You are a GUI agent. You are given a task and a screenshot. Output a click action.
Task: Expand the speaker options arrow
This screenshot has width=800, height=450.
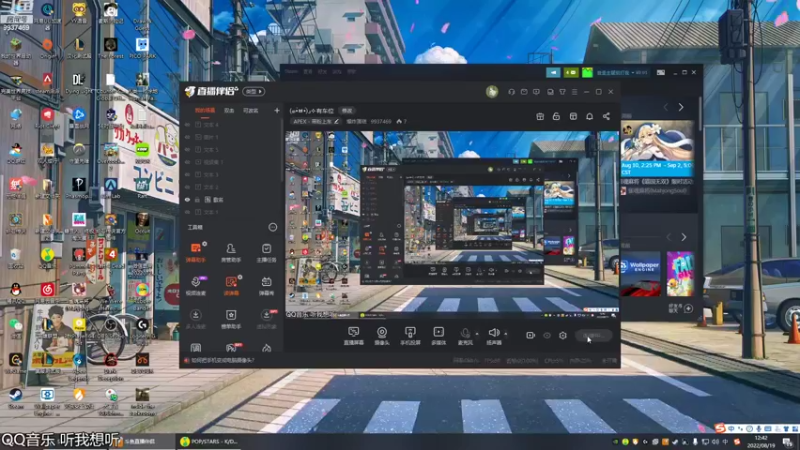506,334
